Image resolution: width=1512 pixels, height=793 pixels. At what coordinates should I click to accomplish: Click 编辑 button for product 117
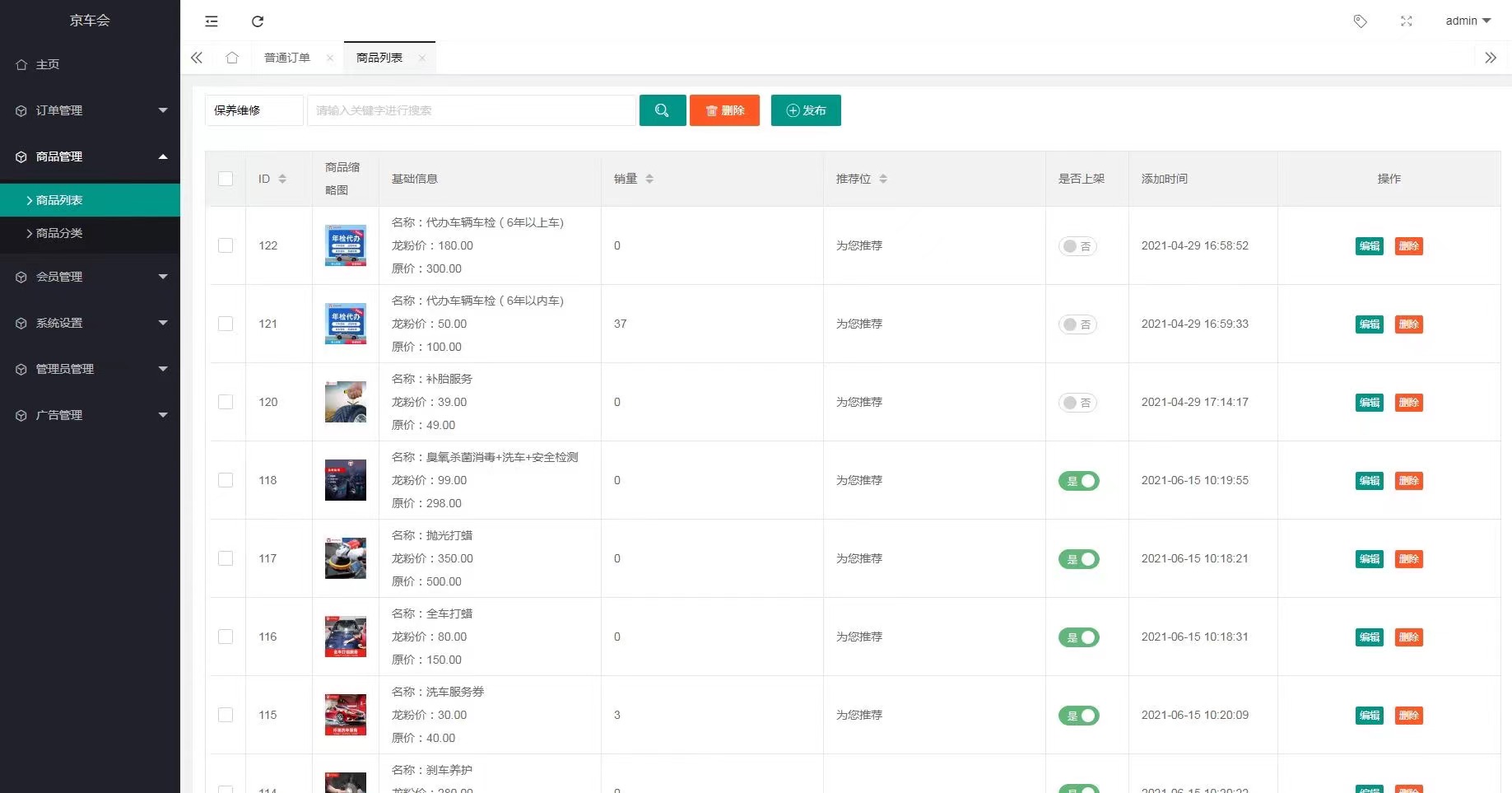tap(1369, 559)
